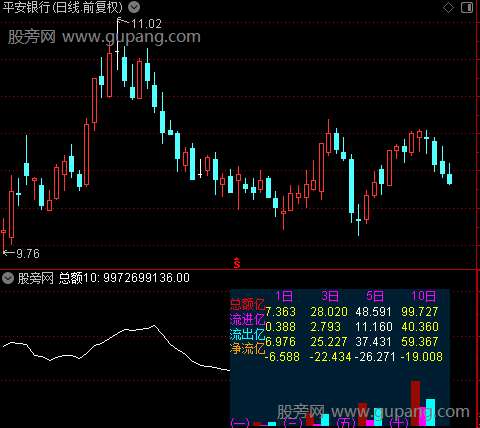
Task: Click the 流进亿 row label
Action: tap(247, 319)
